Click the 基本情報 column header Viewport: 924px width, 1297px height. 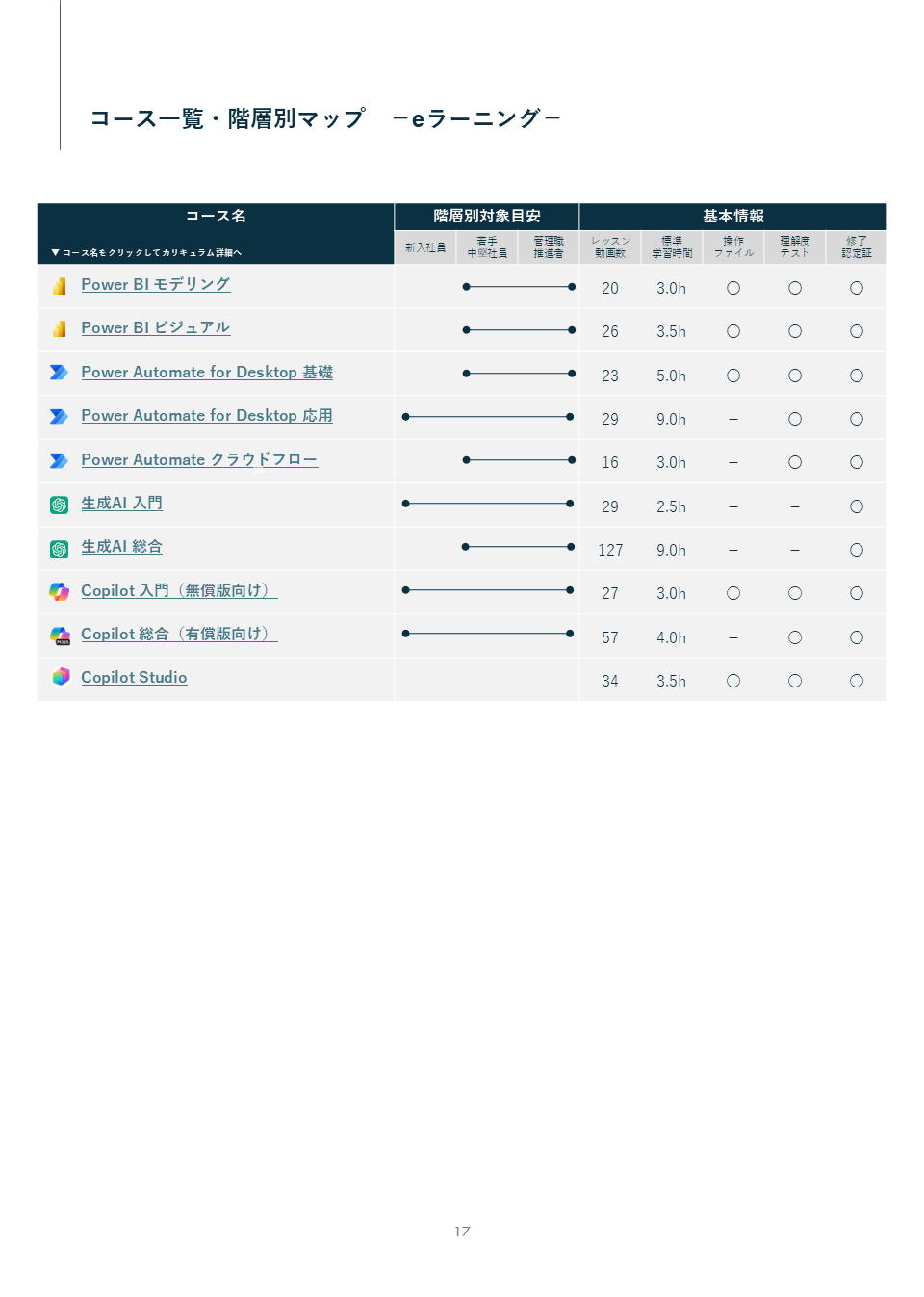click(732, 217)
